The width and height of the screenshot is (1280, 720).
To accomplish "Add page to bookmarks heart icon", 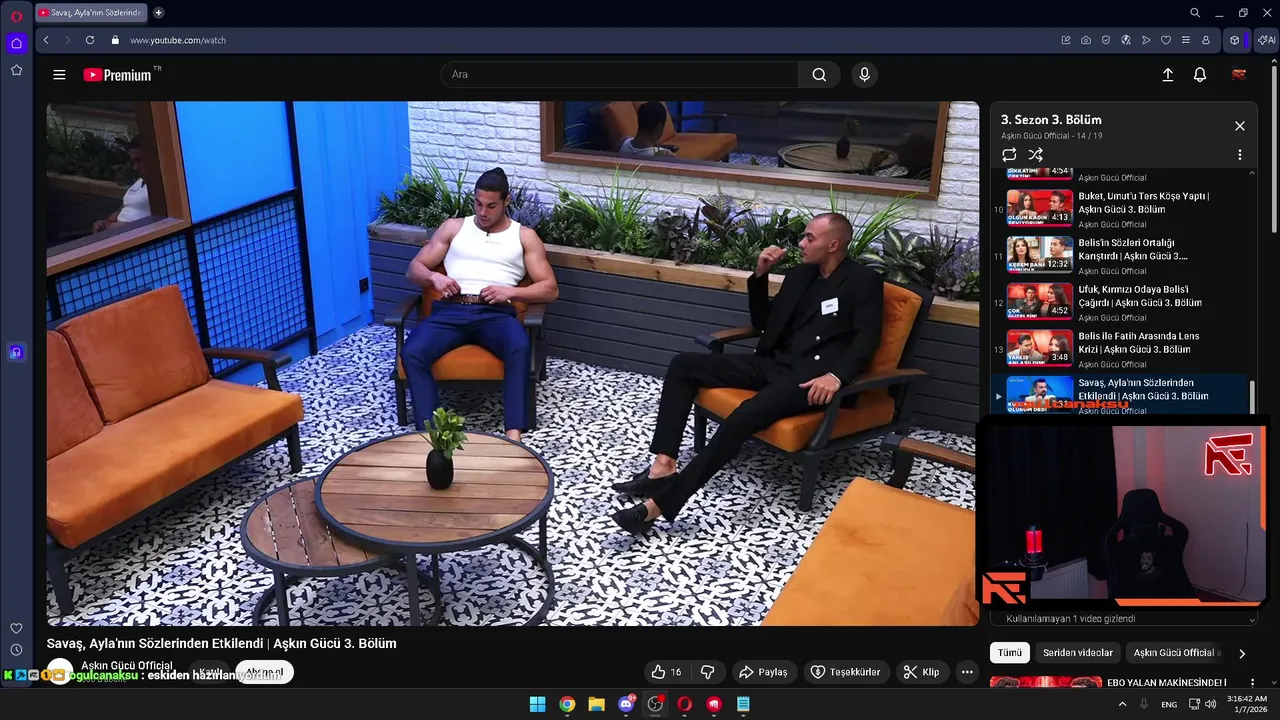I will coord(1166,40).
